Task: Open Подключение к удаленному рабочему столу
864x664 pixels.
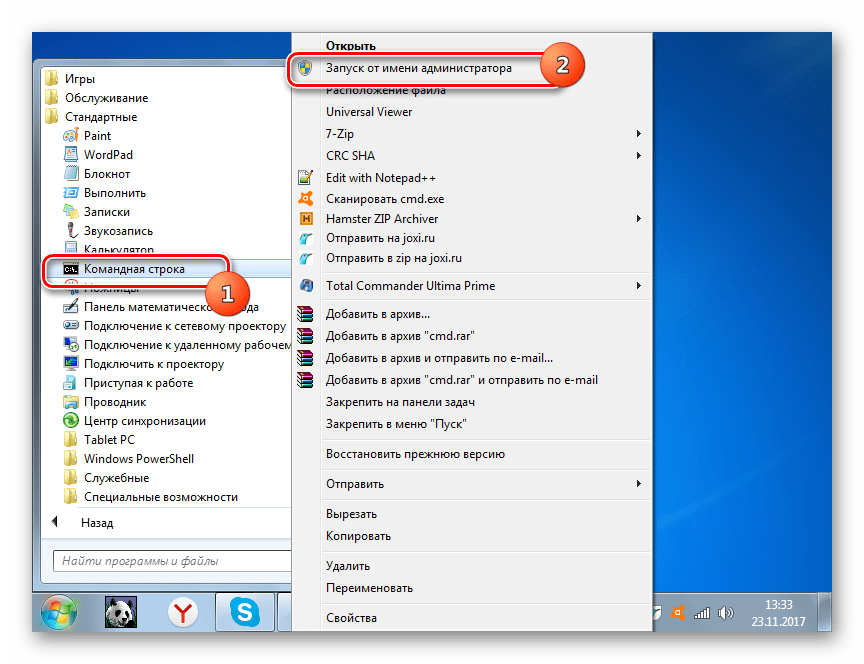Action: point(177,345)
